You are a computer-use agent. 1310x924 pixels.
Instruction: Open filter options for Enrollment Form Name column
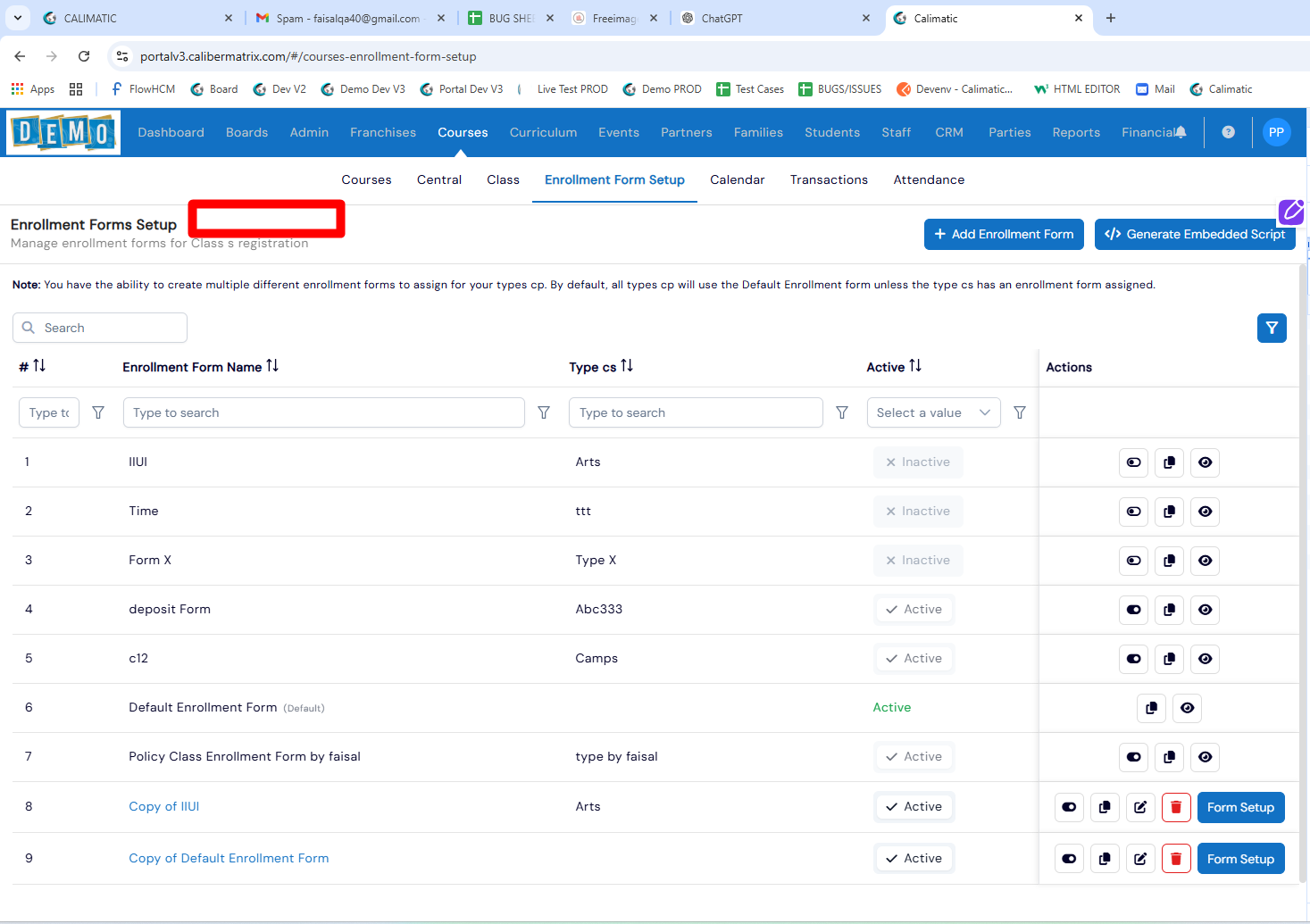[x=543, y=412]
